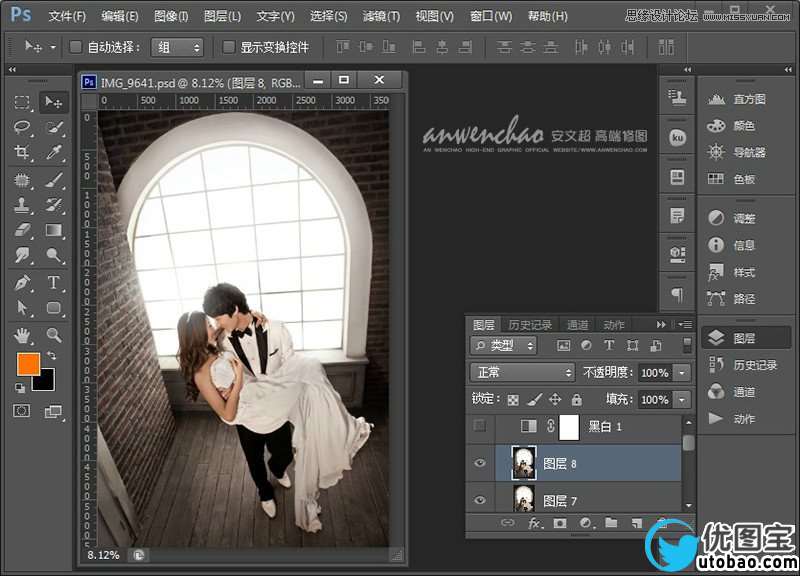Select the Crop tool
Image resolution: width=800 pixels, height=576 pixels.
tap(22, 152)
